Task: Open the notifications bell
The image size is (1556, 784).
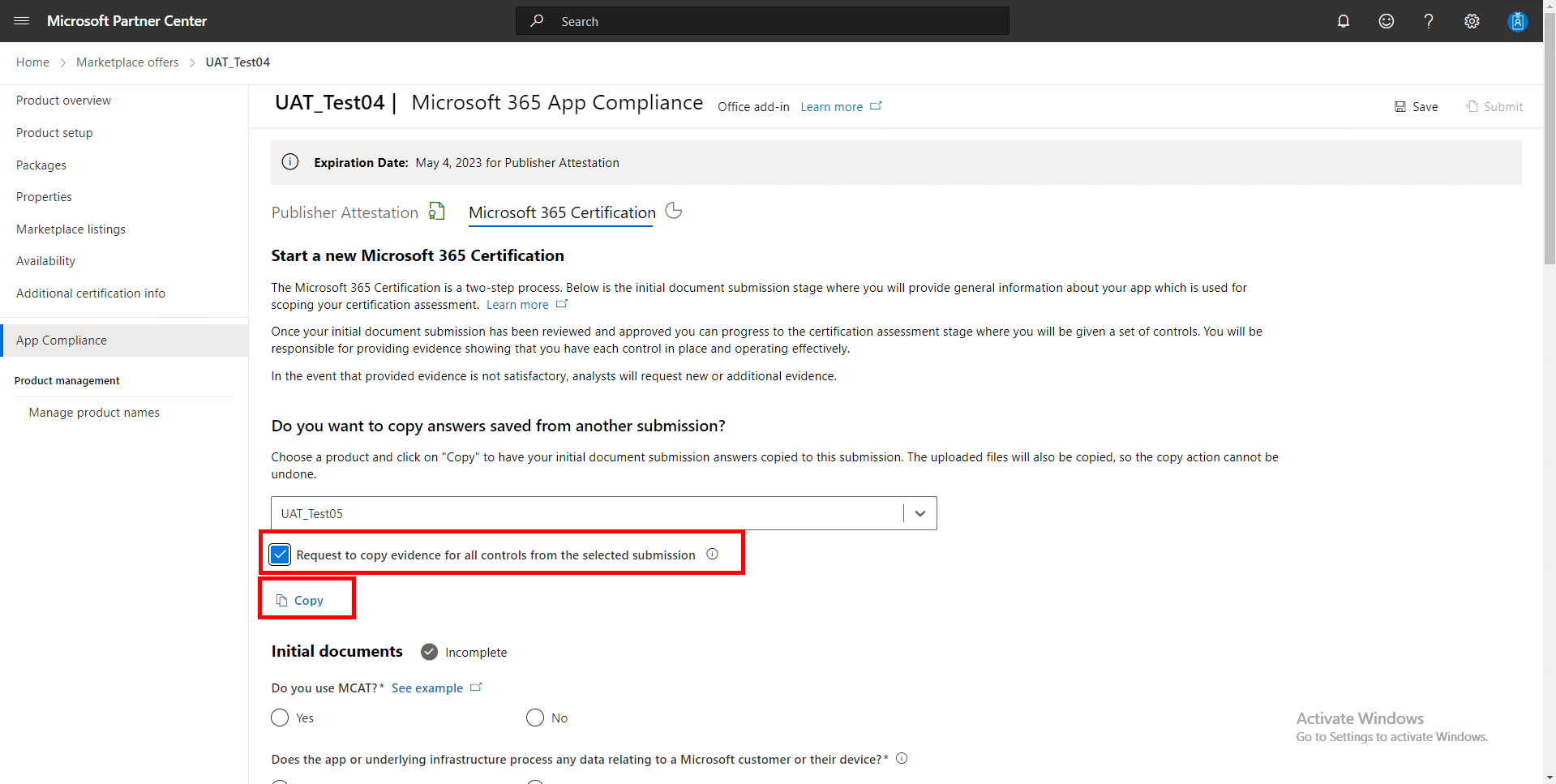Action: tap(1344, 21)
